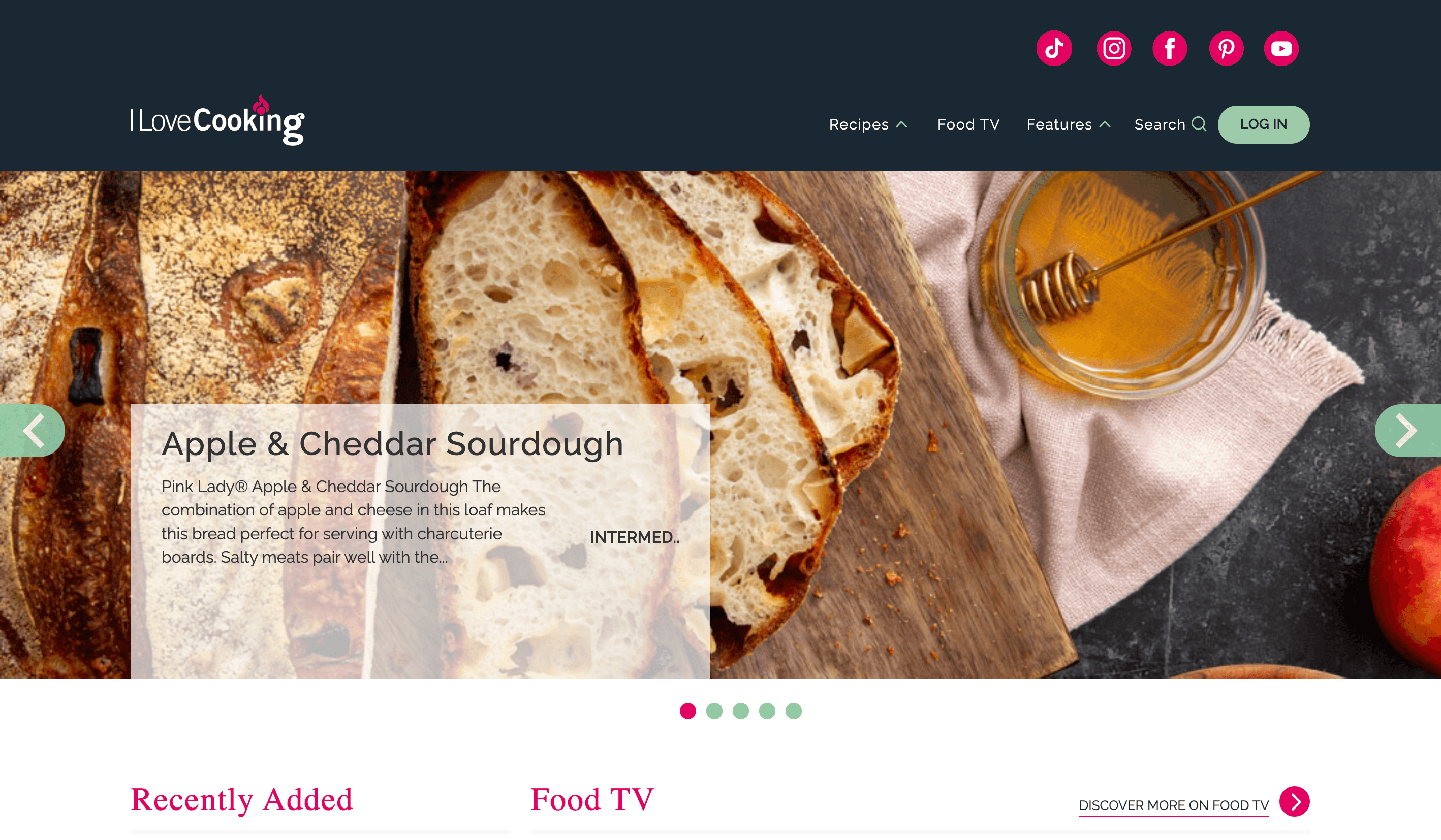Viewport: 1441px width, 840px height.
Task: Open the YouTube channel icon
Action: [x=1281, y=49]
